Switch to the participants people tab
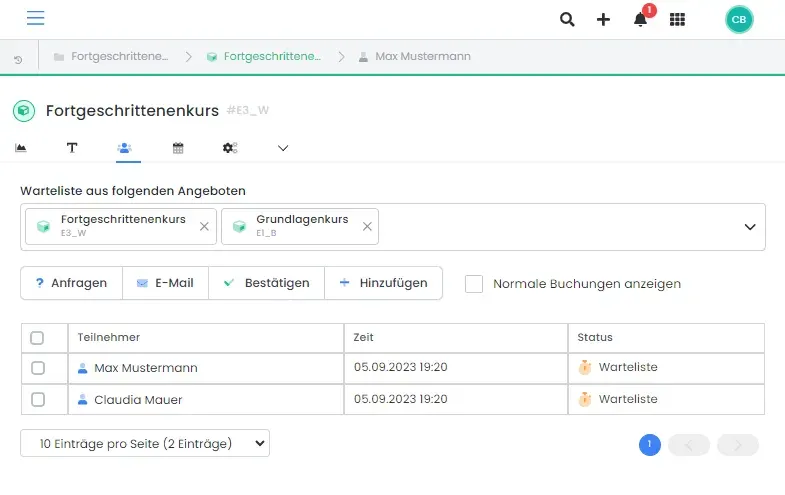Screen dimensions: 785x495 click(124, 148)
